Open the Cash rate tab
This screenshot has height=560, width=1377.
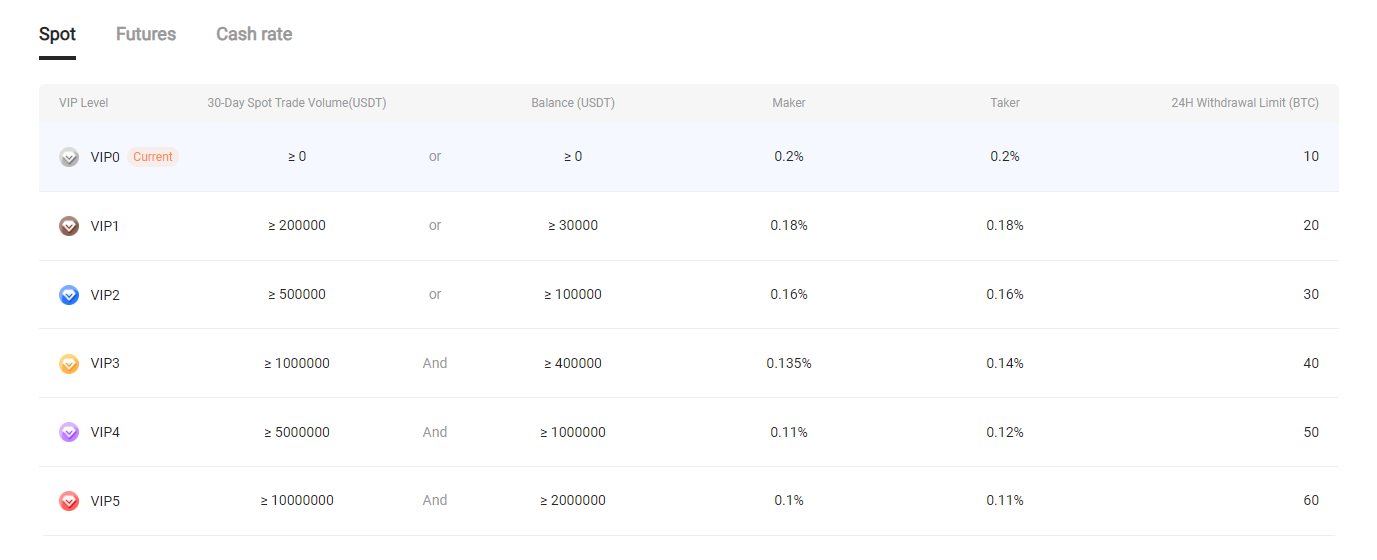pos(254,34)
